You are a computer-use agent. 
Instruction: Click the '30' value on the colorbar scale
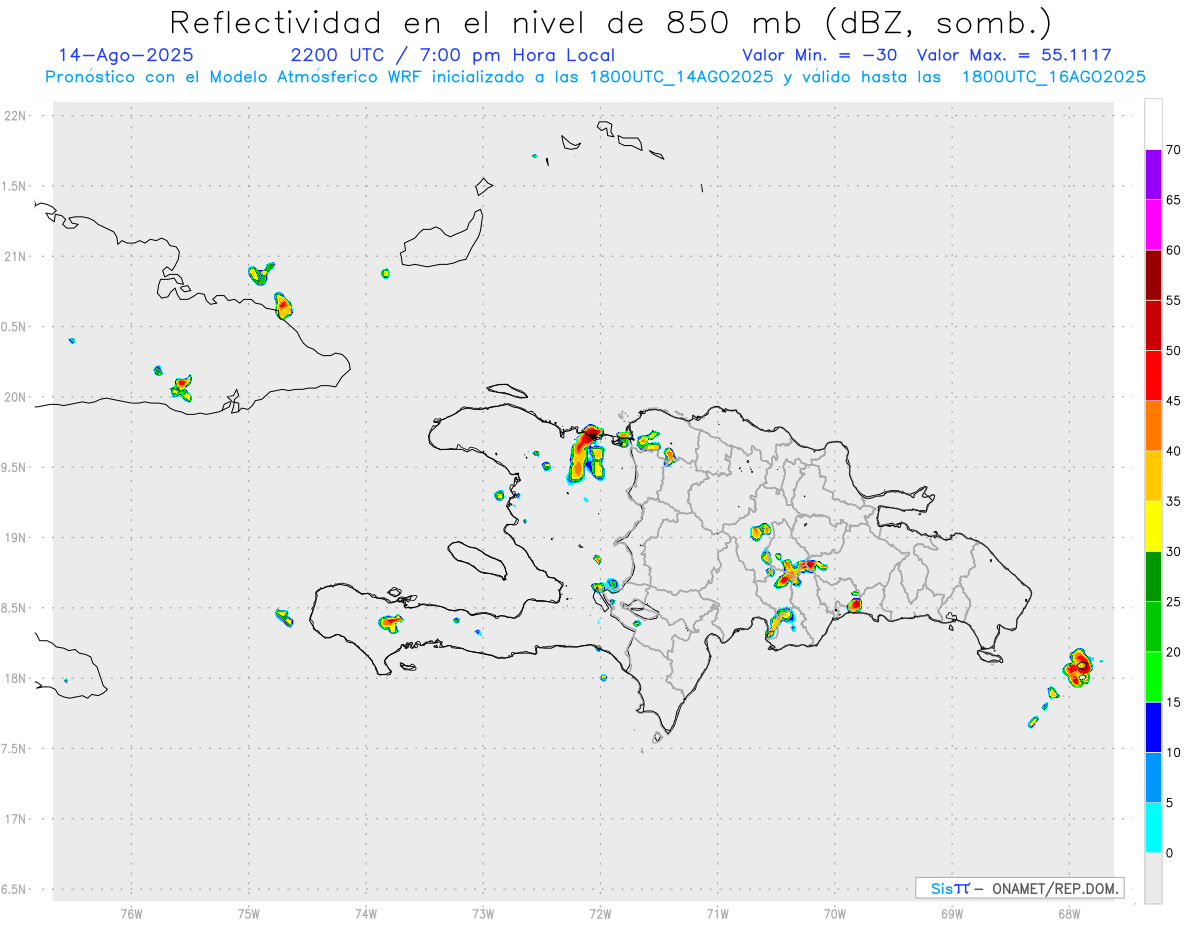(1174, 552)
